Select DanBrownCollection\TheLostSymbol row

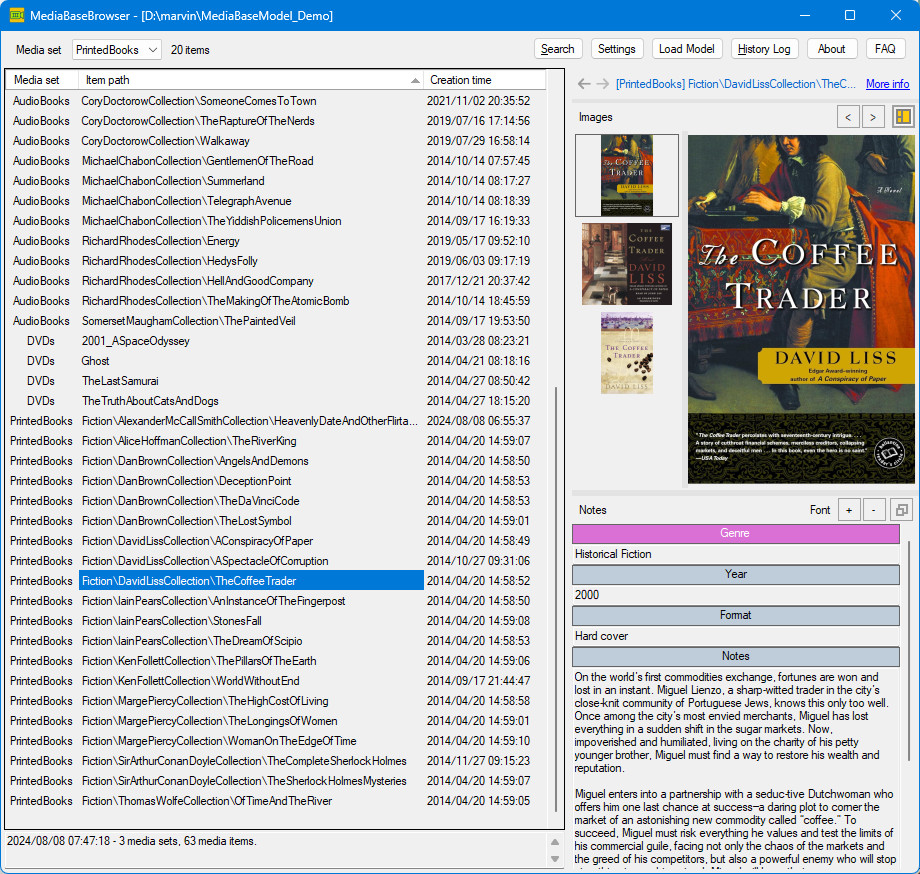click(x=275, y=521)
